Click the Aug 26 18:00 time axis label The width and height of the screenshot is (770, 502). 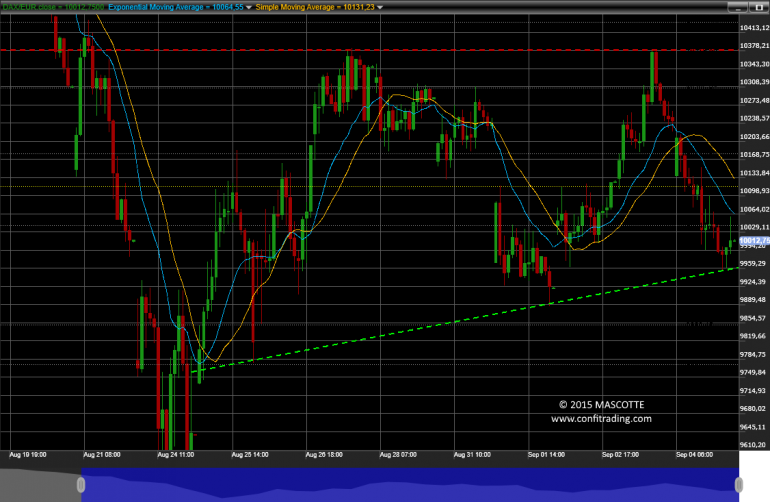click(x=324, y=455)
